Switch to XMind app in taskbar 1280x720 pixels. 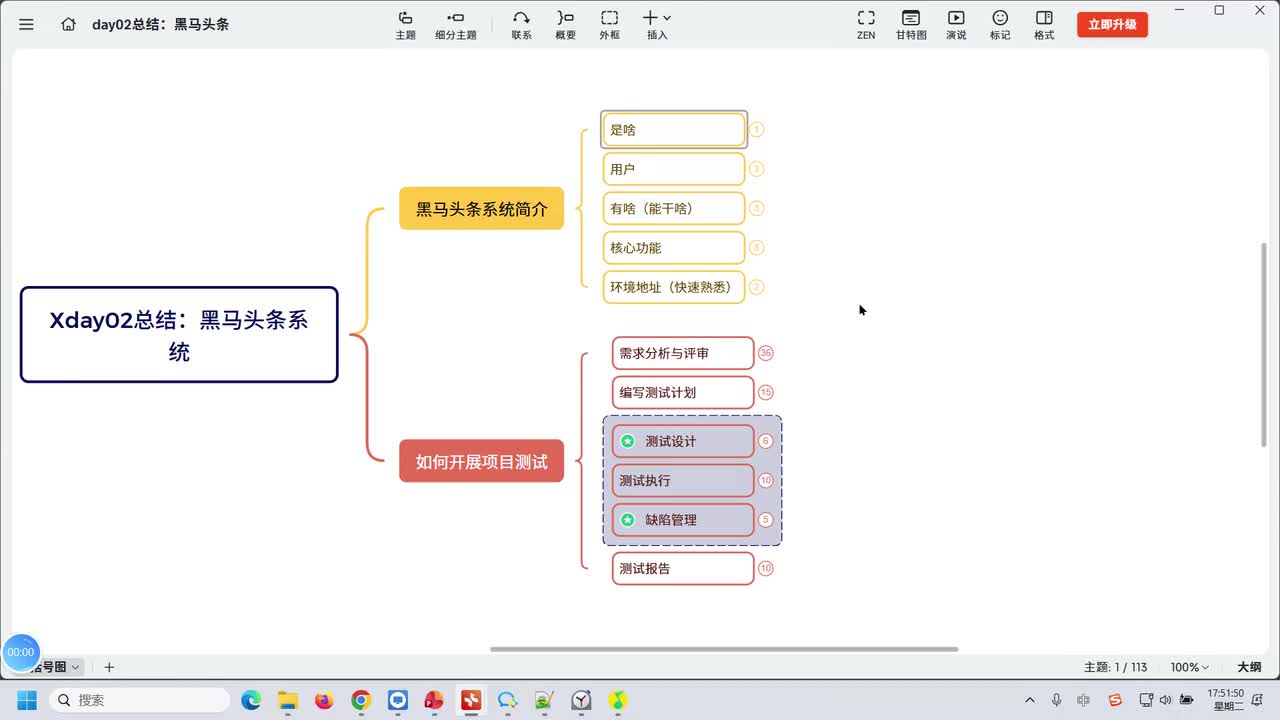point(471,700)
